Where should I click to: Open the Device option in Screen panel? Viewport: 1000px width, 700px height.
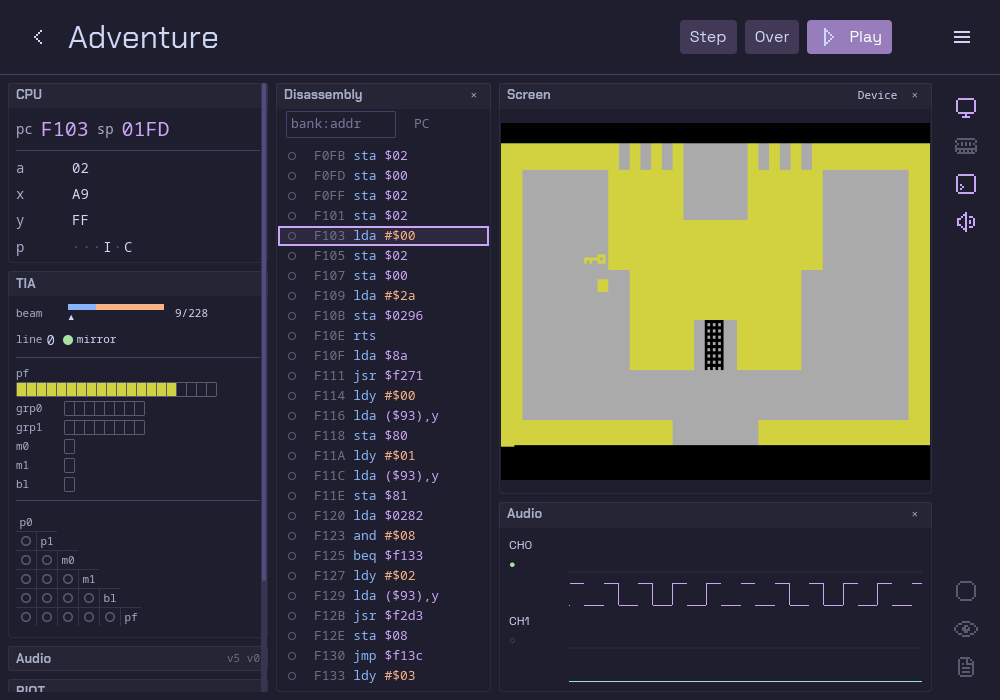pyautogui.click(x=877, y=95)
